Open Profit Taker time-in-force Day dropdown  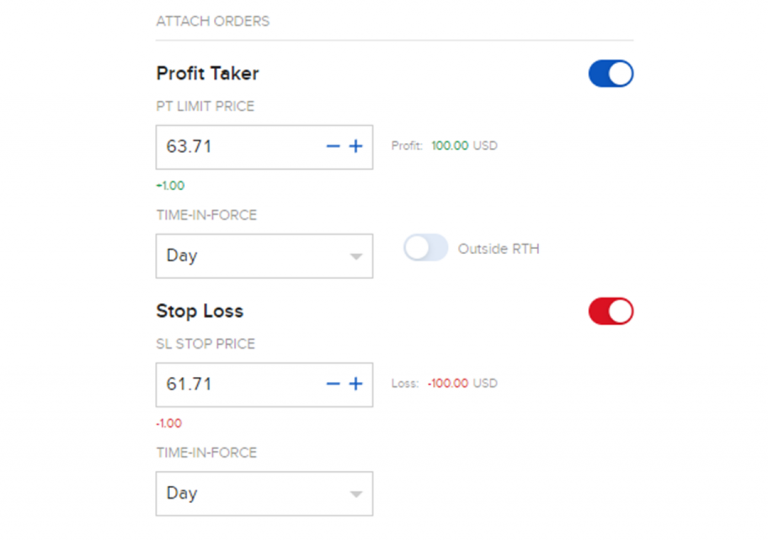coord(264,256)
